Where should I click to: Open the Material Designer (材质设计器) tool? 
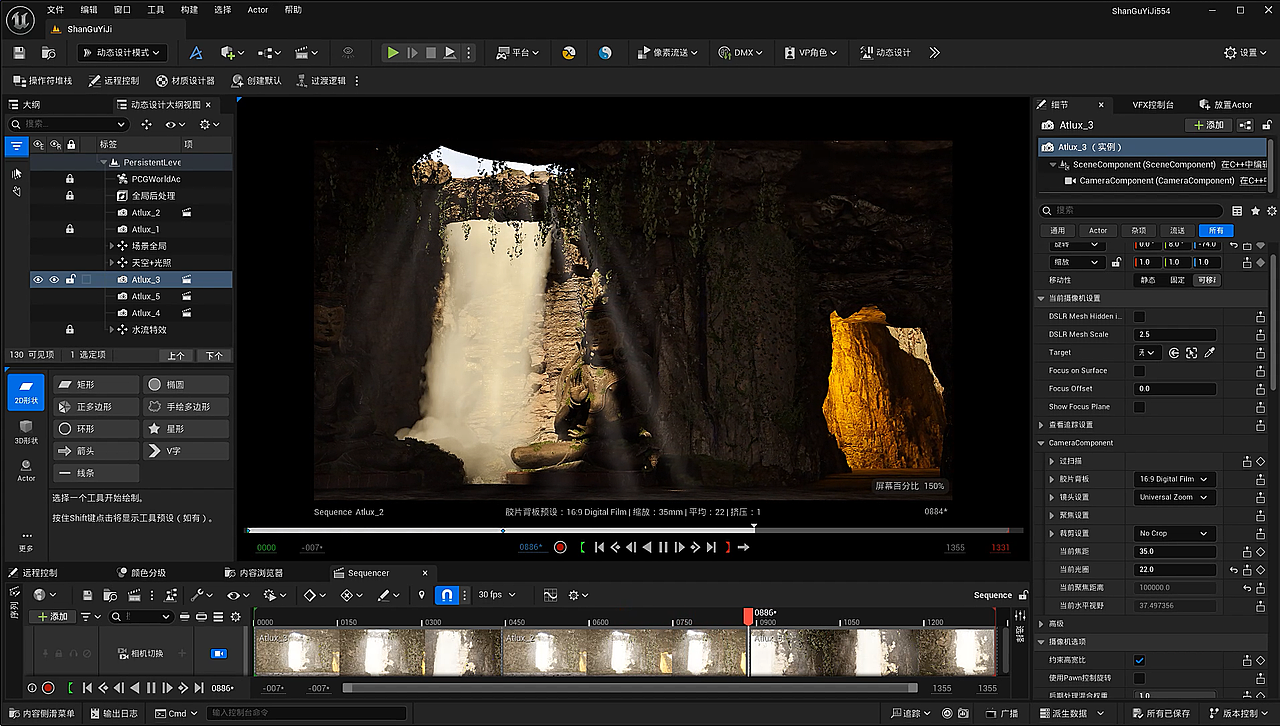(186, 81)
